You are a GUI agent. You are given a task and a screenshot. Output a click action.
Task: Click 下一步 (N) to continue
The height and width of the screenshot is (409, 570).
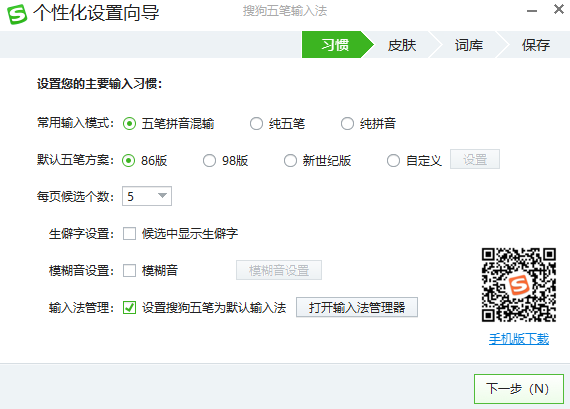pyautogui.click(x=519, y=389)
